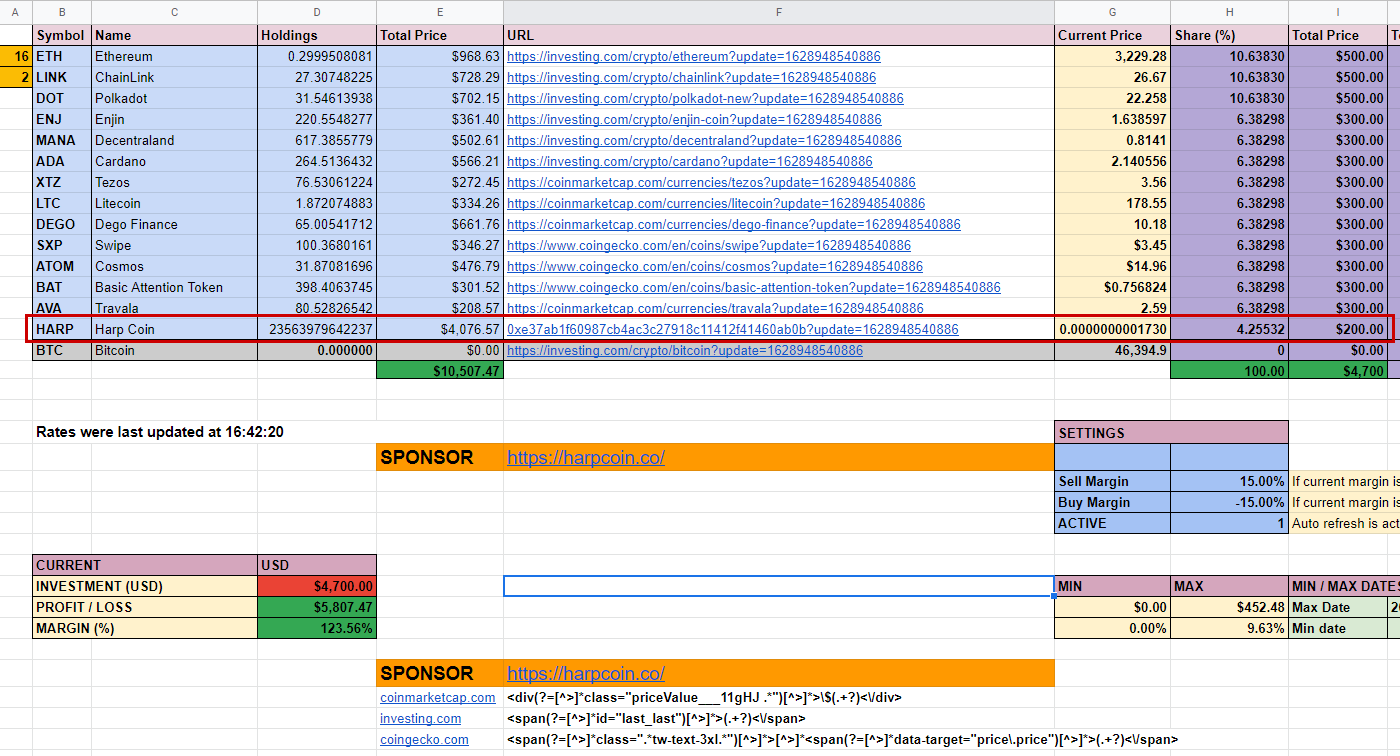The height and width of the screenshot is (756, 1400).
Task: Select the PROFIT / LOSS $5,807.47 cell
Action: point(317,608)
